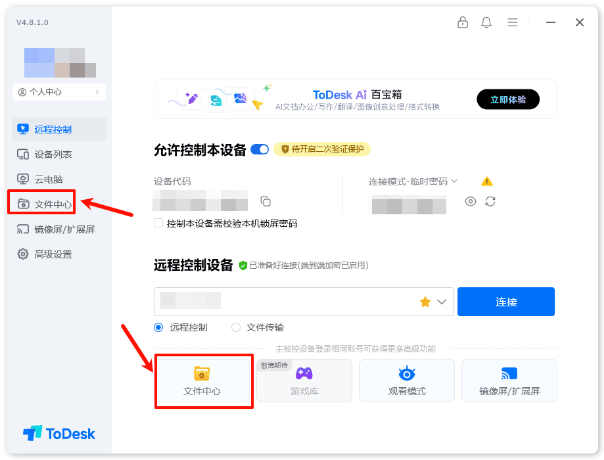Image resolution: width=604 pixels, height=460 pixels.
Task: Click the remote device code input field
Action: click(285, 301)
